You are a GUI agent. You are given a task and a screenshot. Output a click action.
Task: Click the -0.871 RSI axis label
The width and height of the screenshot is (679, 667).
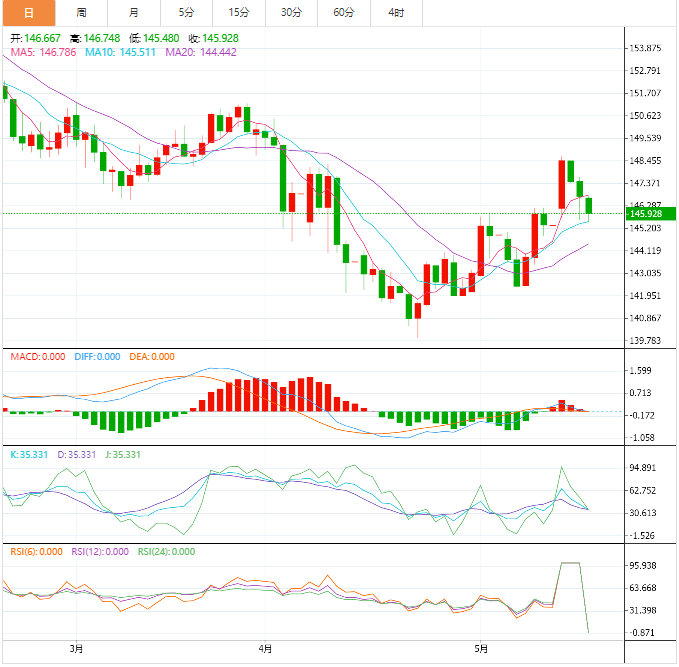642,633
